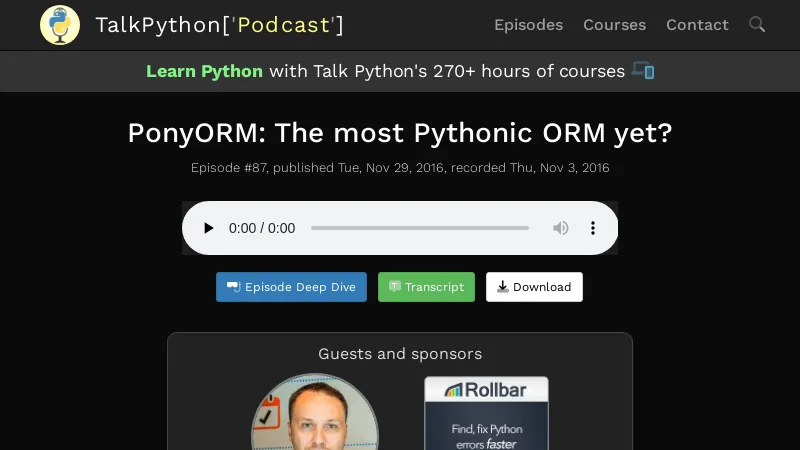Open search with the magnifier icon

click(757, 25)
